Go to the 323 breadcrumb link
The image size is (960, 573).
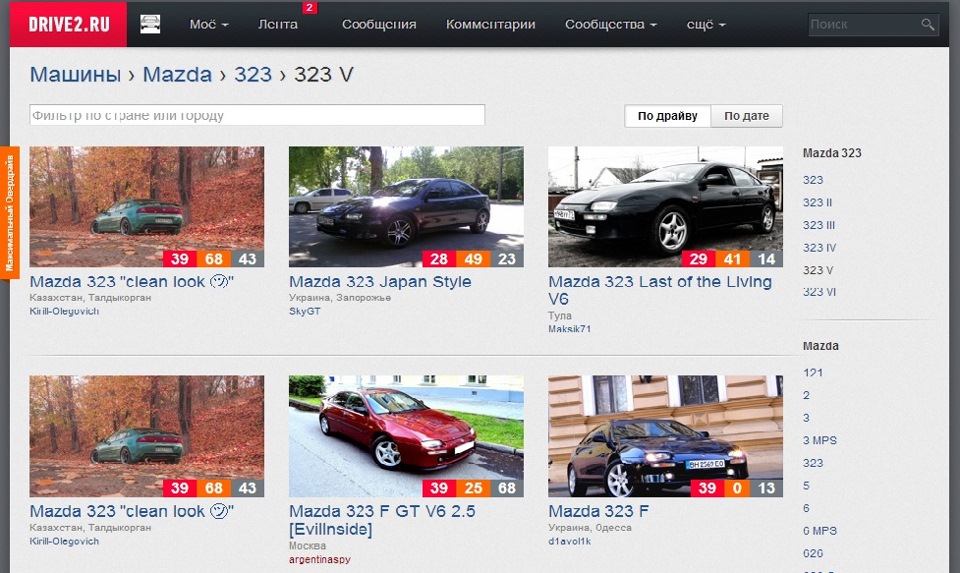point(253,75)
